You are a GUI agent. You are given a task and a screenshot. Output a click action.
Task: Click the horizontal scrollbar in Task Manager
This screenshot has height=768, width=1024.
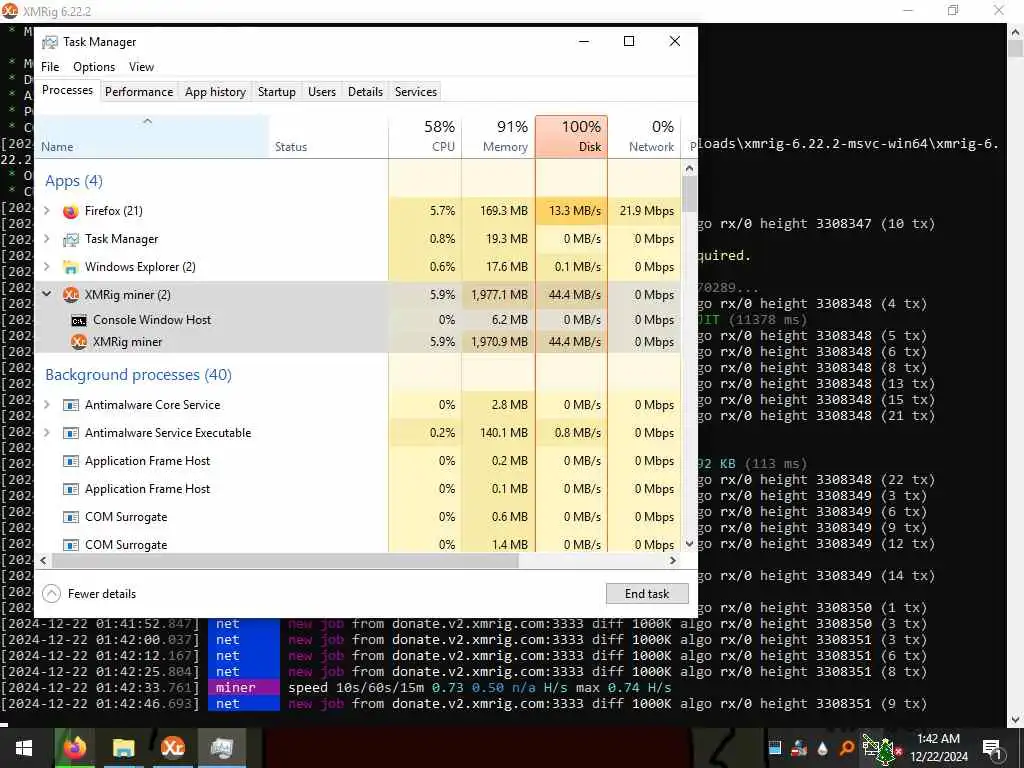point(285,561)
